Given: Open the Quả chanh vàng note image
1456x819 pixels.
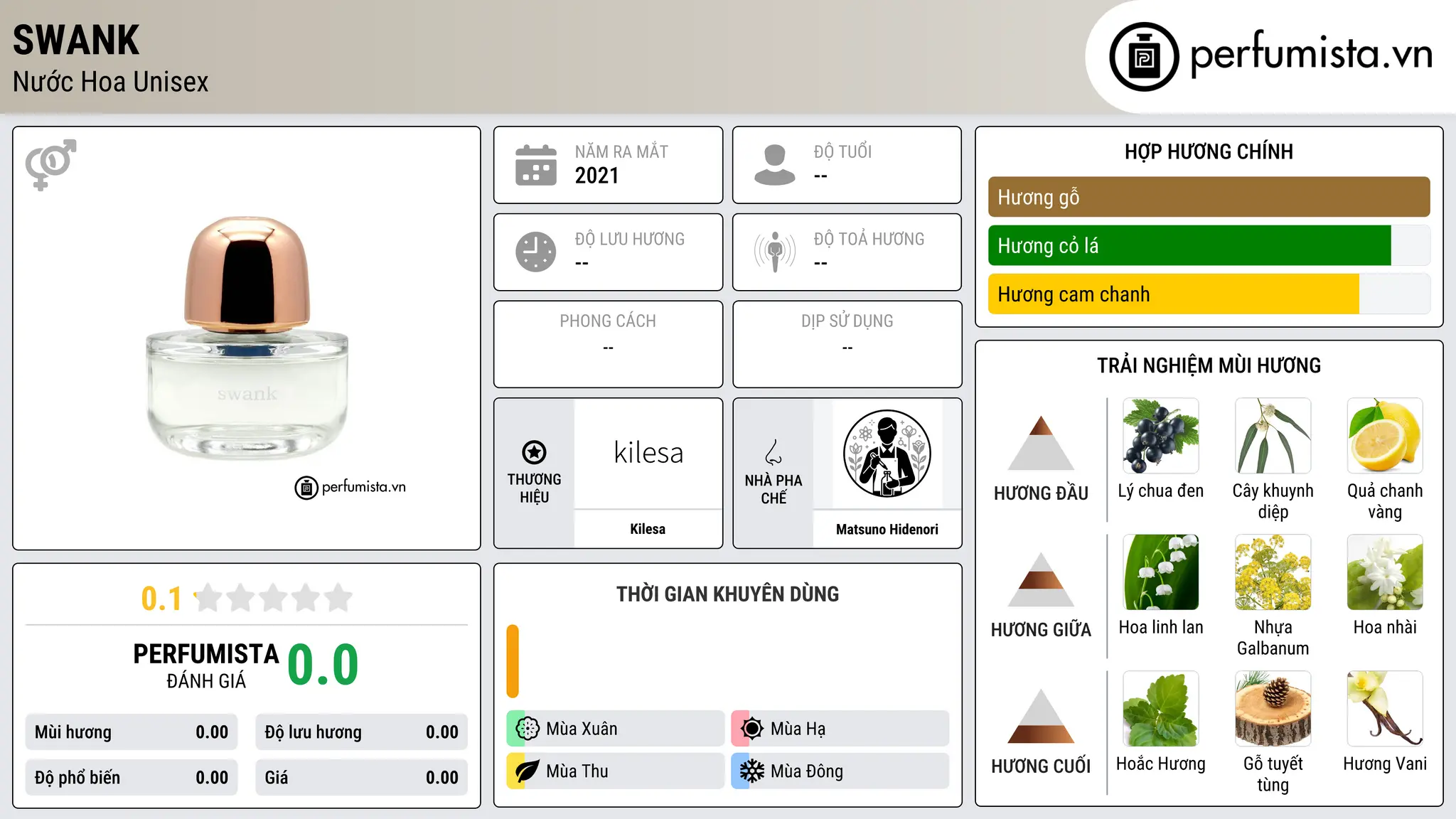Looking at the screenshot, I should (1385, 436).
